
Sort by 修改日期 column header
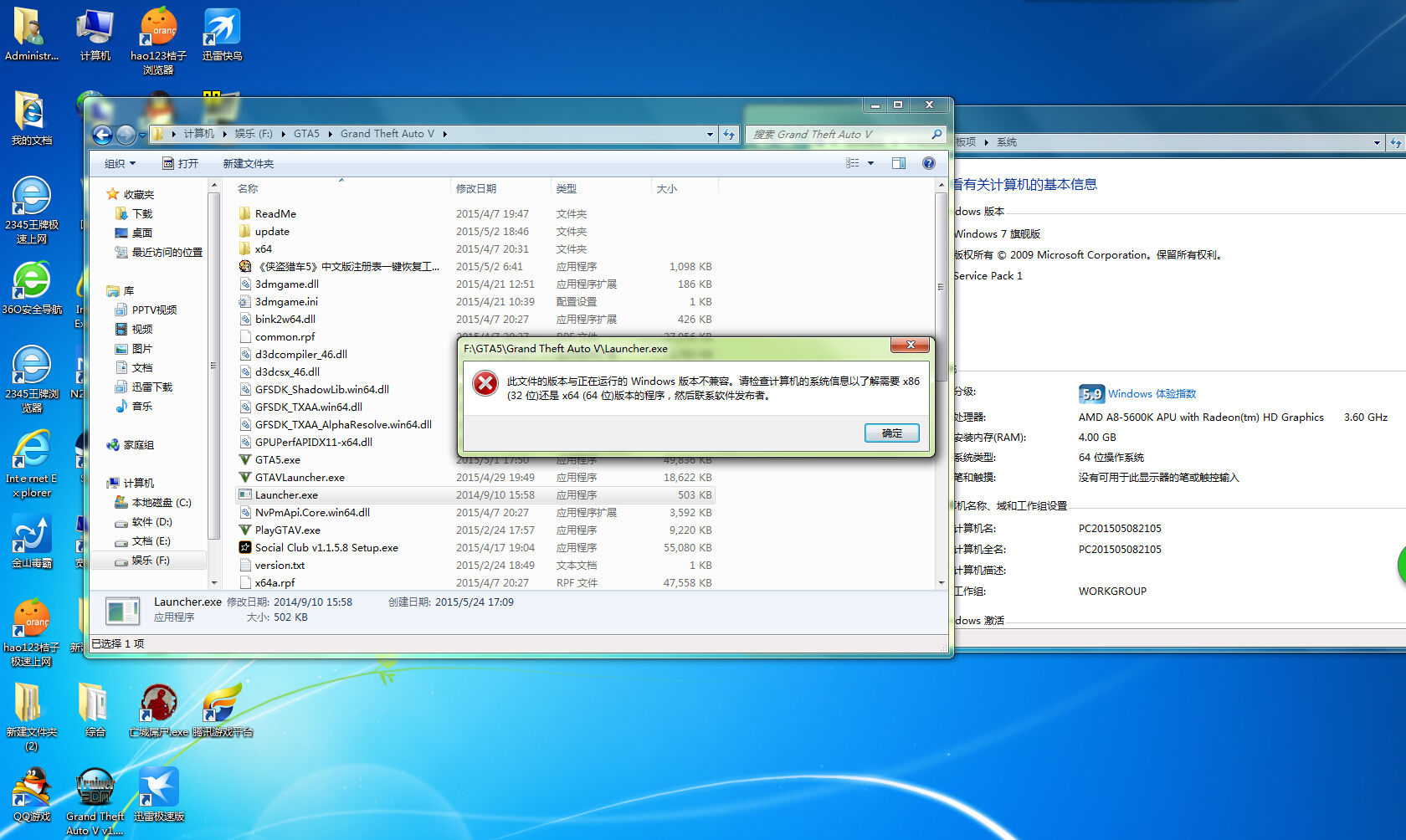coord(476,189)
